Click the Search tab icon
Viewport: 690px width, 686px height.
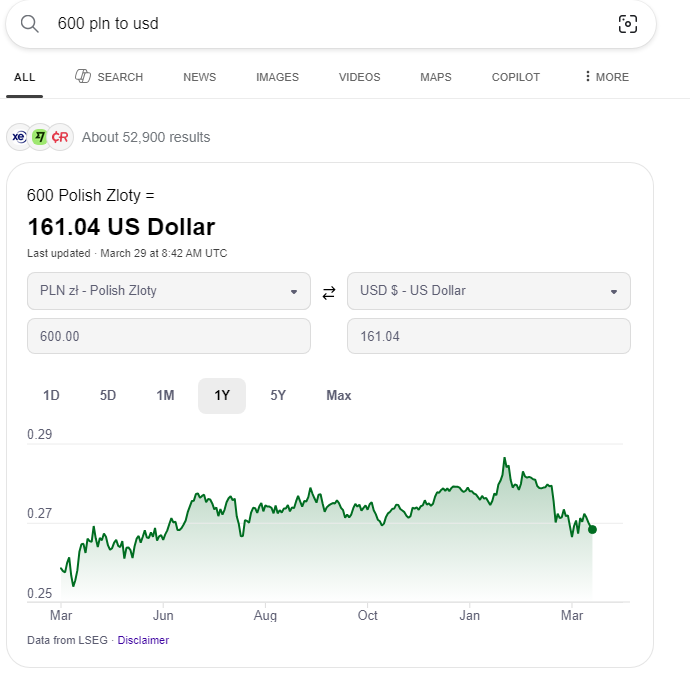coord(83,77)
